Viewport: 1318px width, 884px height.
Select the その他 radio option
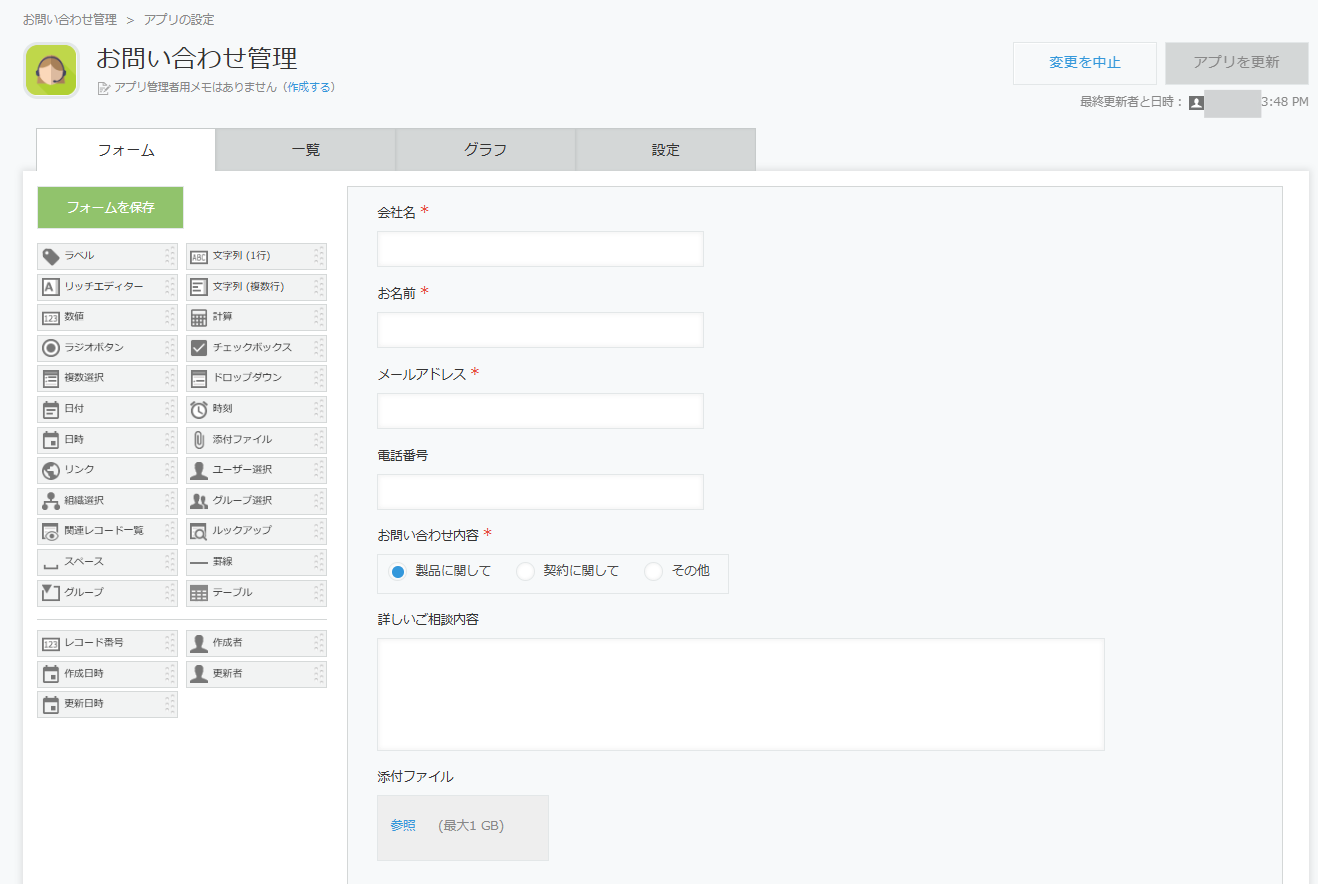pos(653,572)
